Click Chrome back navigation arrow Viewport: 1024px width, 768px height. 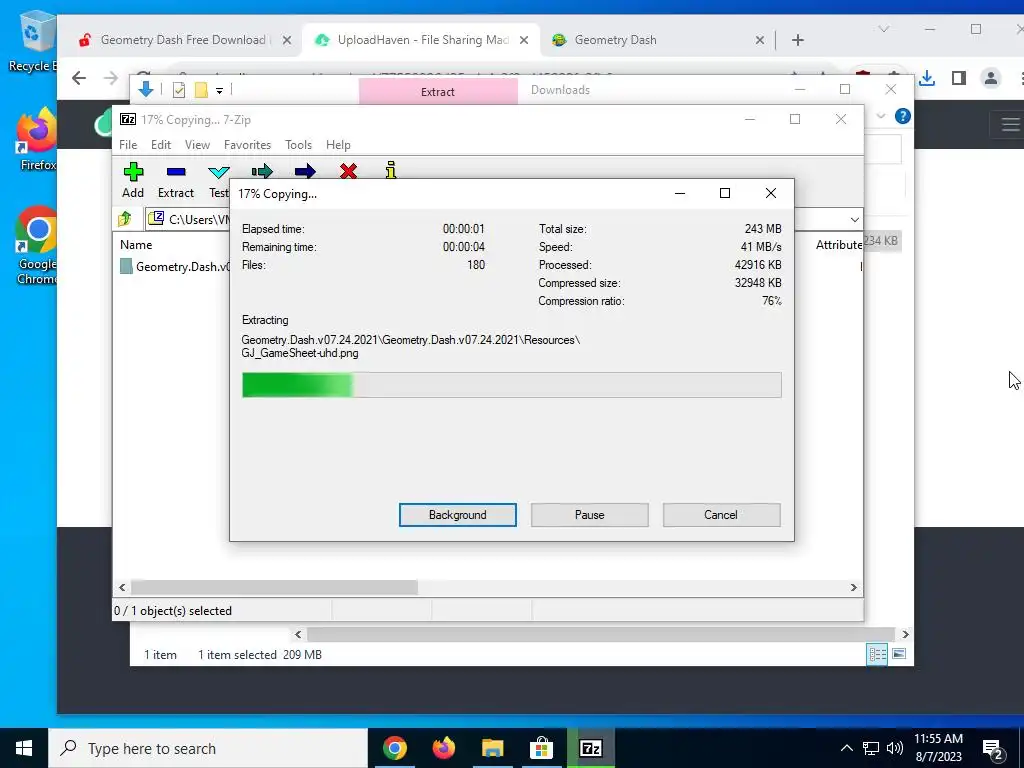[79, 78]
